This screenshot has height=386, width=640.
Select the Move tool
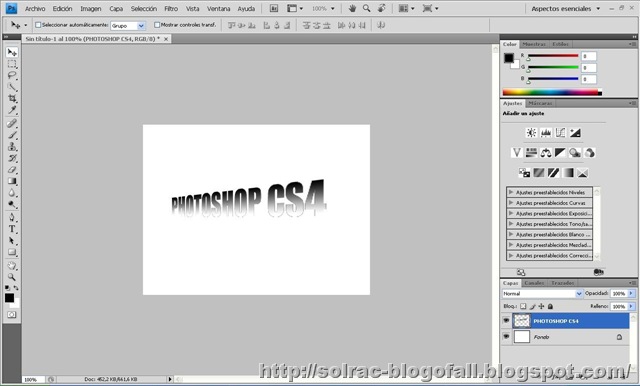coord(12,52)
